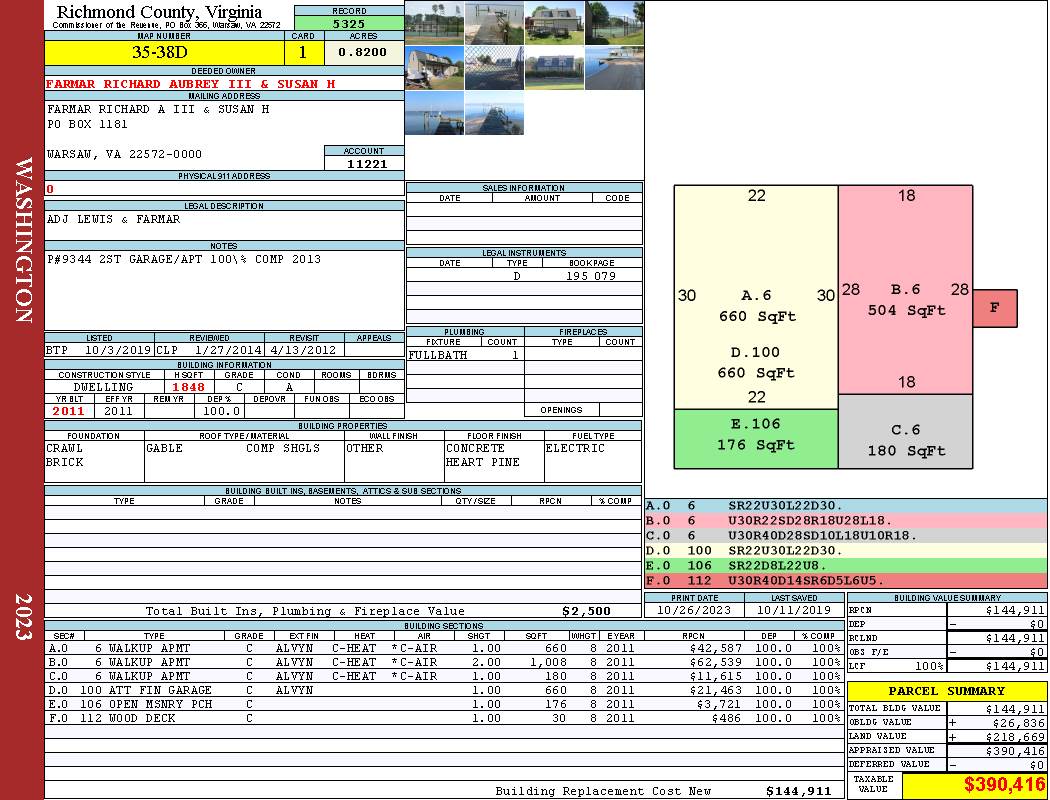This screenshot has height=800, width=1050.
Task: Click APPRAISED VALUE amount $390,416
Action: [1015, 751]
